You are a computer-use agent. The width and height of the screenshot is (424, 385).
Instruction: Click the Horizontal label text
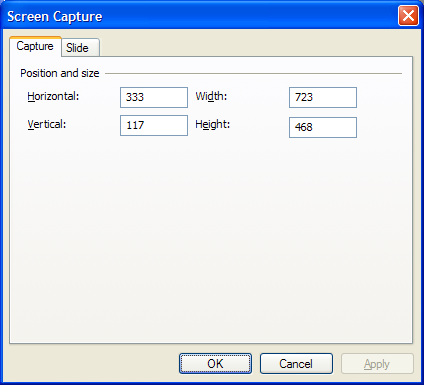tap(53, 96)
